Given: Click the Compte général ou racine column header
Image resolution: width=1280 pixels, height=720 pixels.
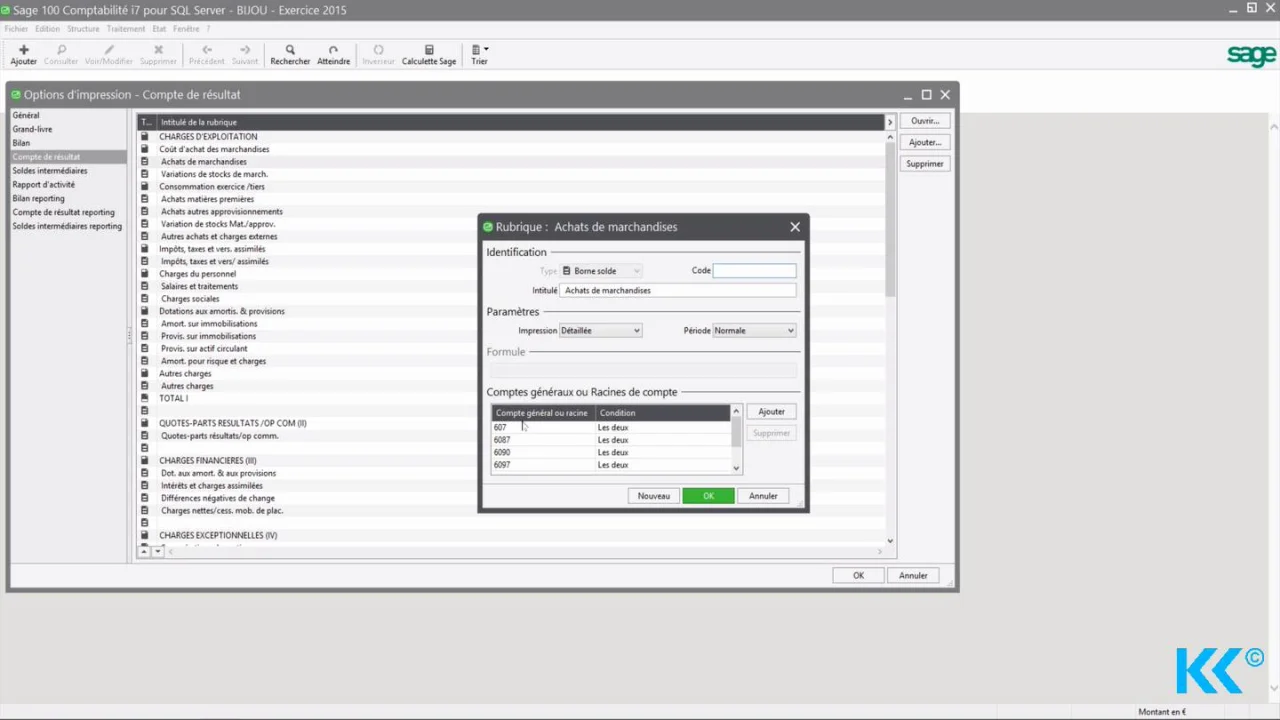Looking at the screenshot, I should point(543,413).
